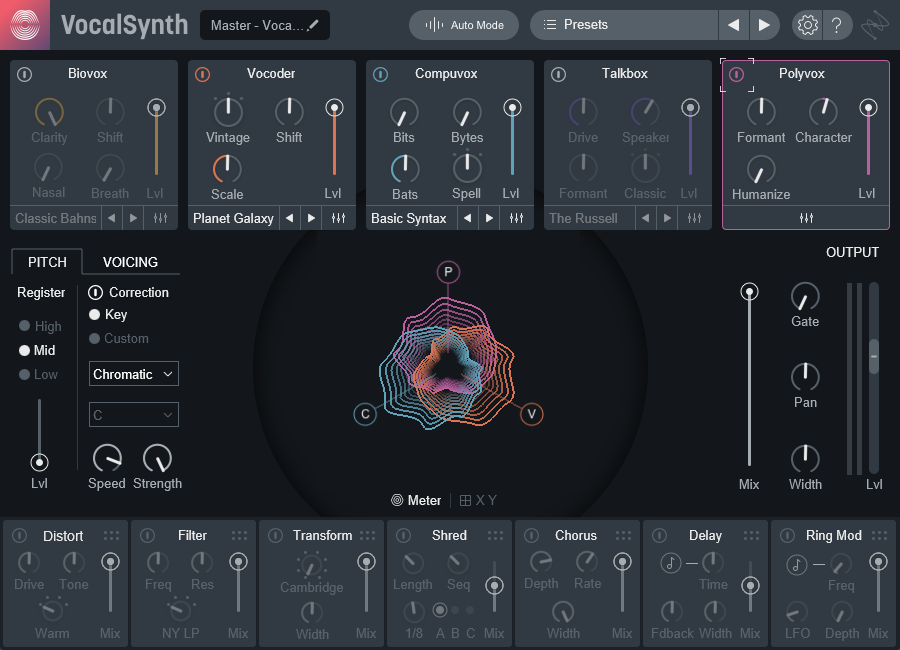The image size is (900, 650).
Task: Click the help question mark icon
Action: 837,25
